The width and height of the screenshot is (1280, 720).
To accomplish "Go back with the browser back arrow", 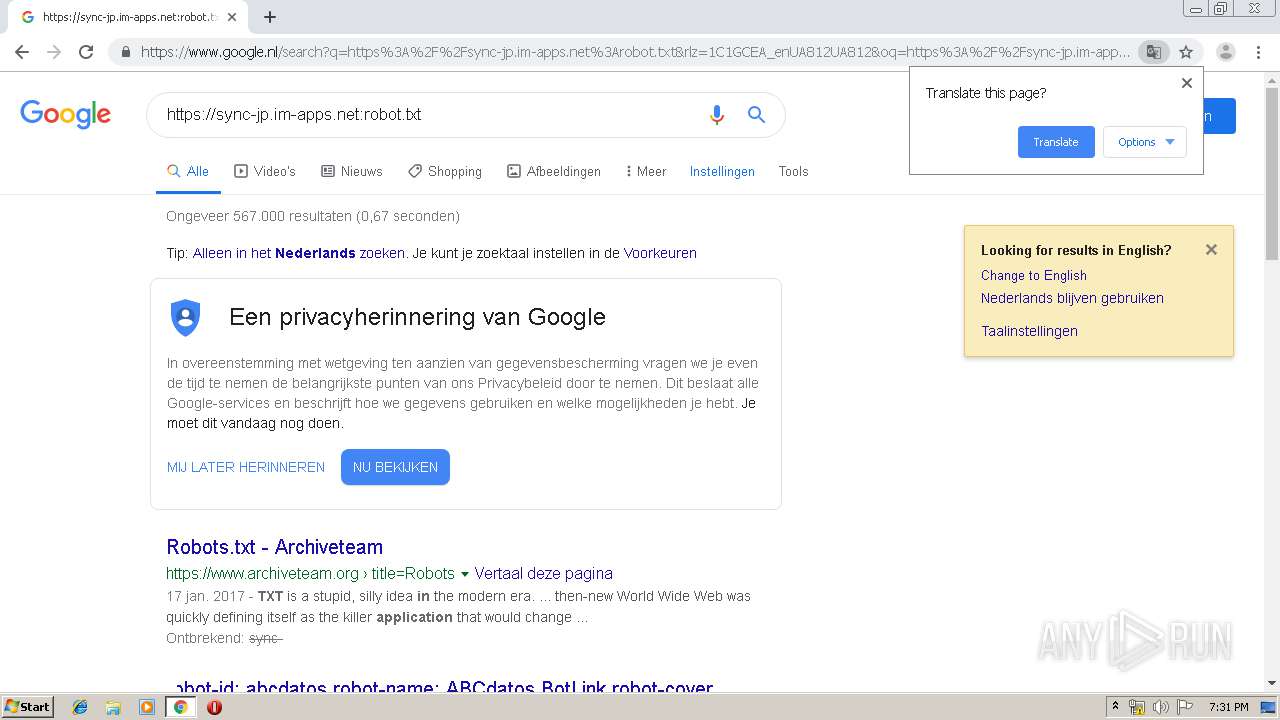I will click(22, 52).
